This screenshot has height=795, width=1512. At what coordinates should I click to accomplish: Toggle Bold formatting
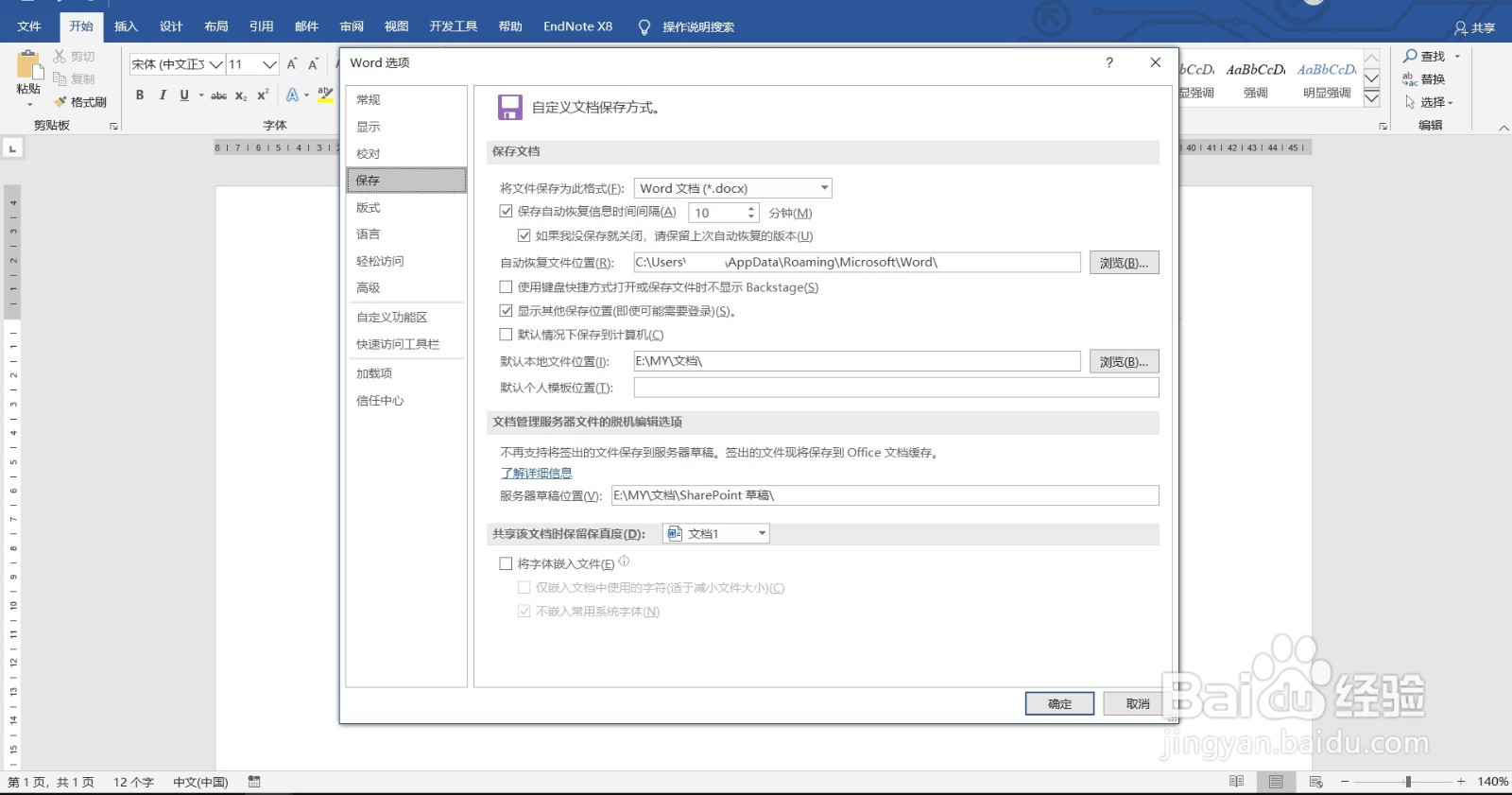[140, 95]
